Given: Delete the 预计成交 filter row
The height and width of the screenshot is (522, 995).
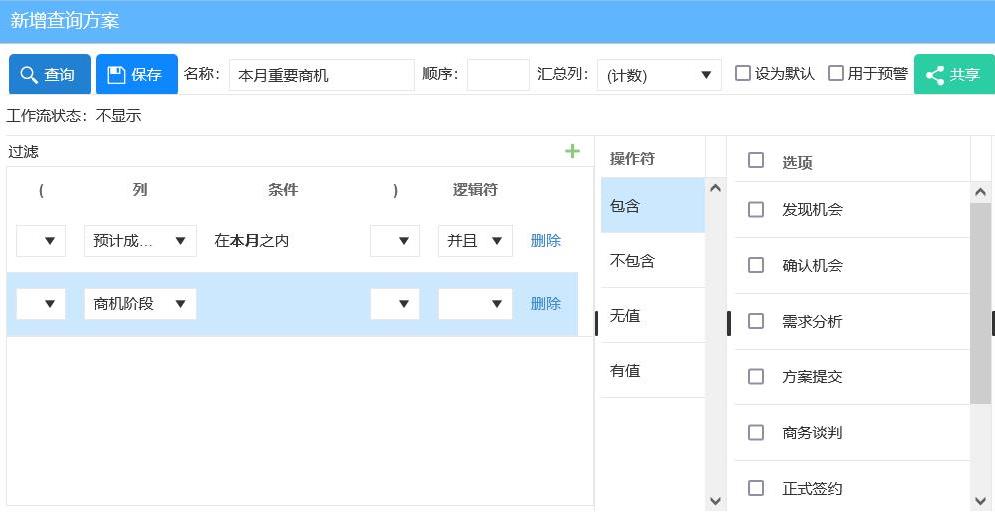Looking at the screenshot, I should [545, 241].
